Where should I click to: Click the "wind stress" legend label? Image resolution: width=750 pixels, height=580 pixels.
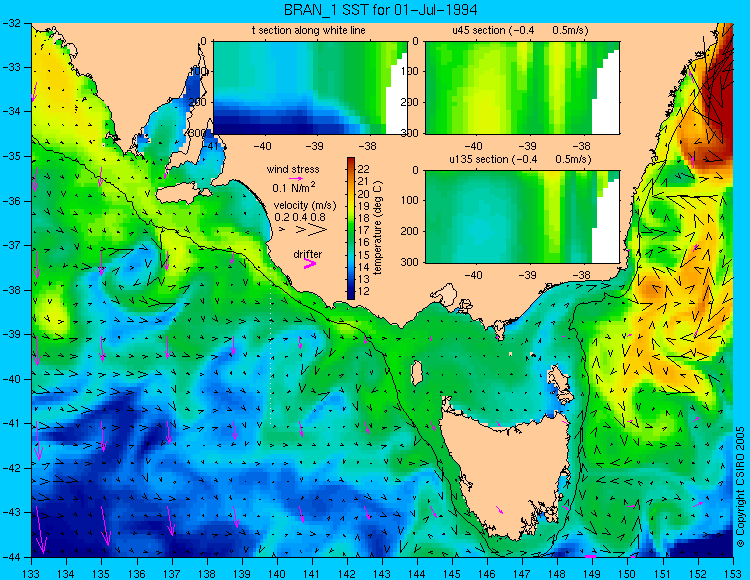(293, 169)
